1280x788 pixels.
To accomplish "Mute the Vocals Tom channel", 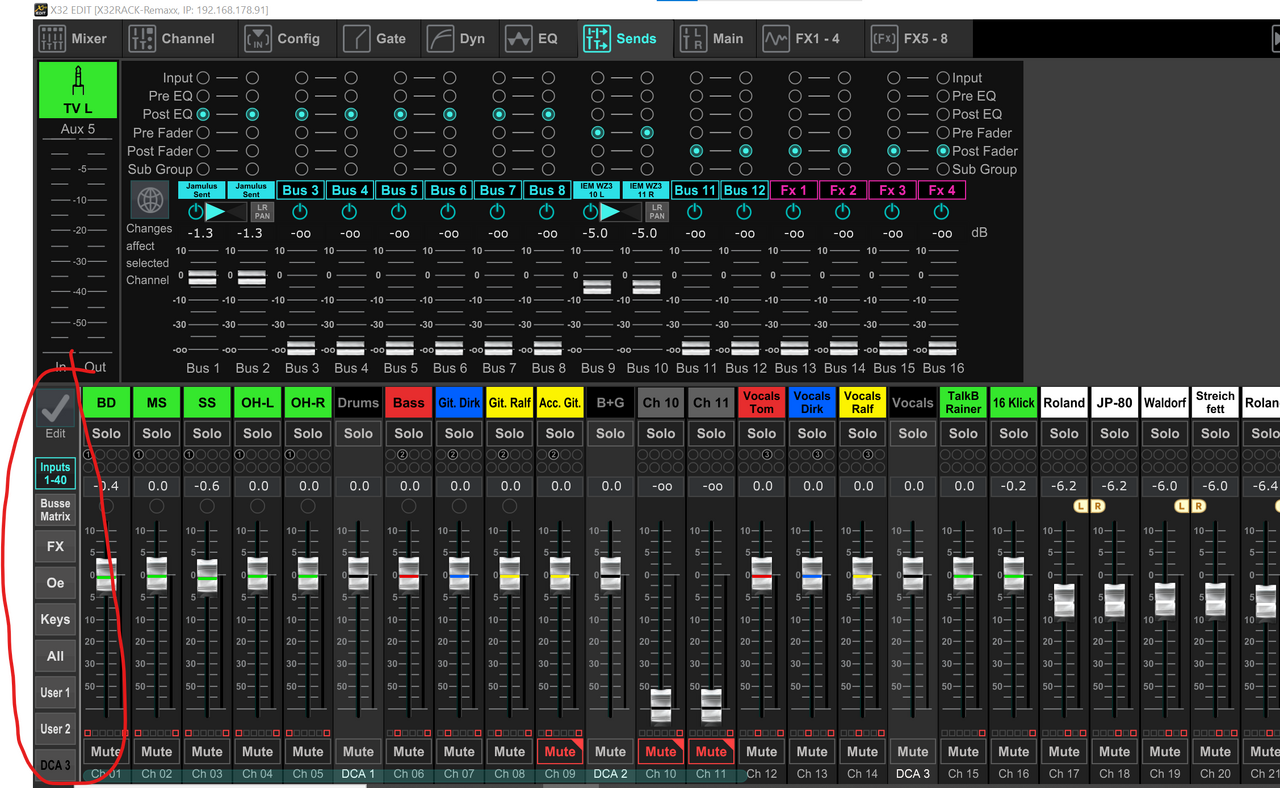I will click(762, 752).
